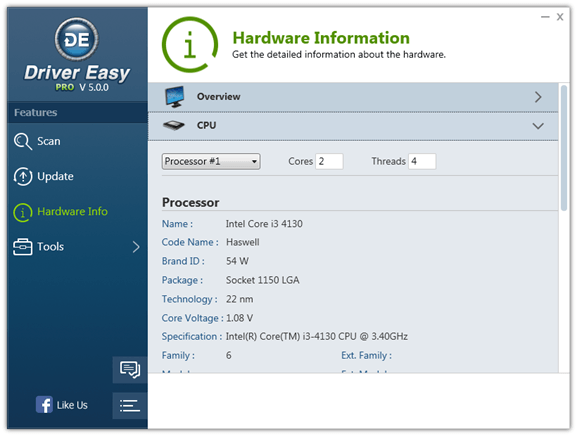Expand the Tools submenu chevron
577x436 pixels.
tap(136, 247)
